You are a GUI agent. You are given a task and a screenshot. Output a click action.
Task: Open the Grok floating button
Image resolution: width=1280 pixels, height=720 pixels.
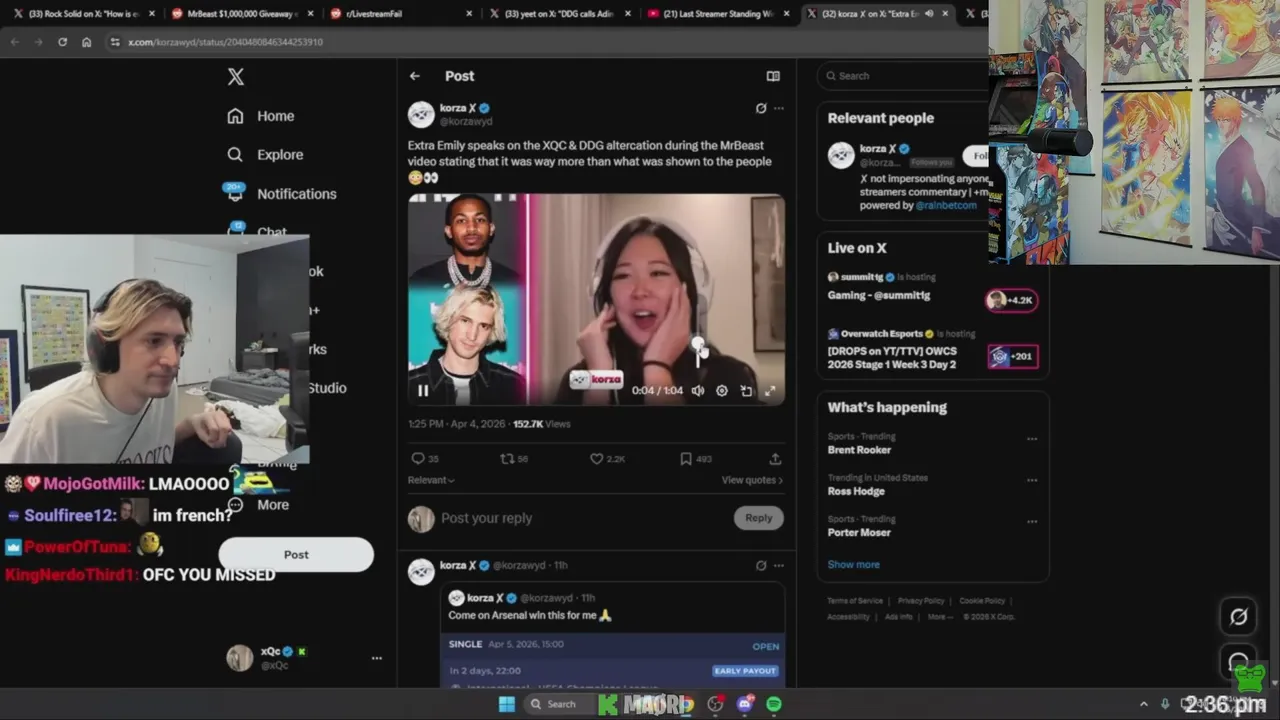[x=1238, y=617]
